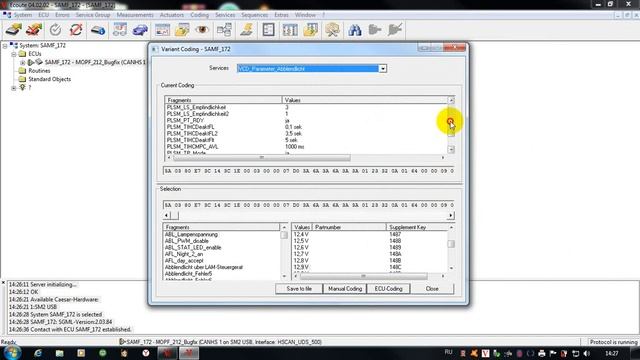The height and width of the screenshot is (360, 640).
Task: Open the Errors menu
Action: [x=62, y=15]
